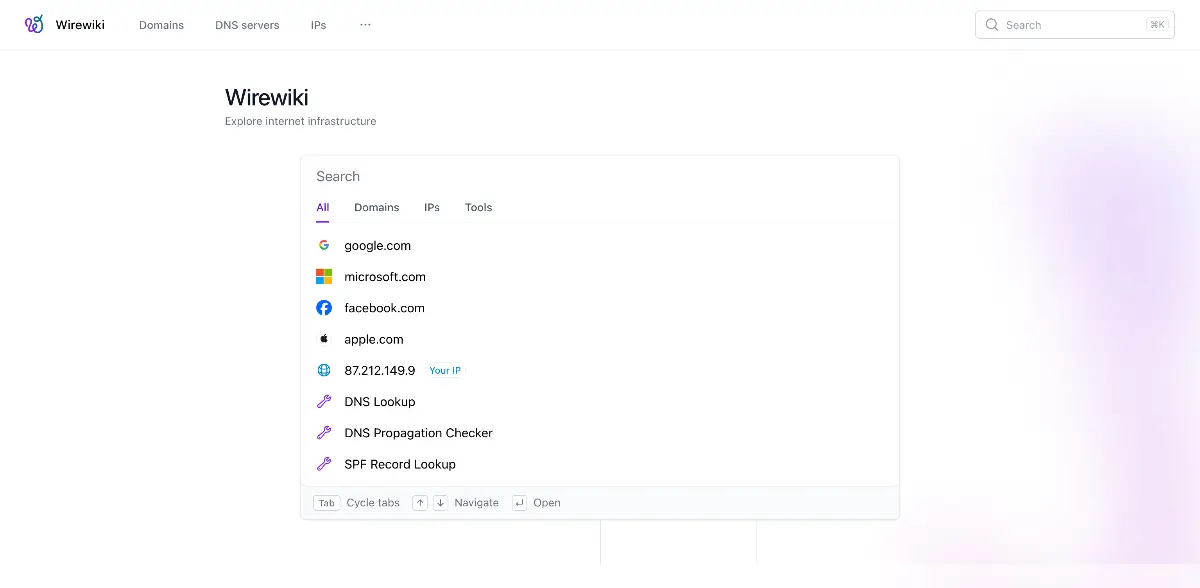Screen dimensions: 1200x588
Task: Open the more menu ellipsis in navbar
Action: point(365,25)
